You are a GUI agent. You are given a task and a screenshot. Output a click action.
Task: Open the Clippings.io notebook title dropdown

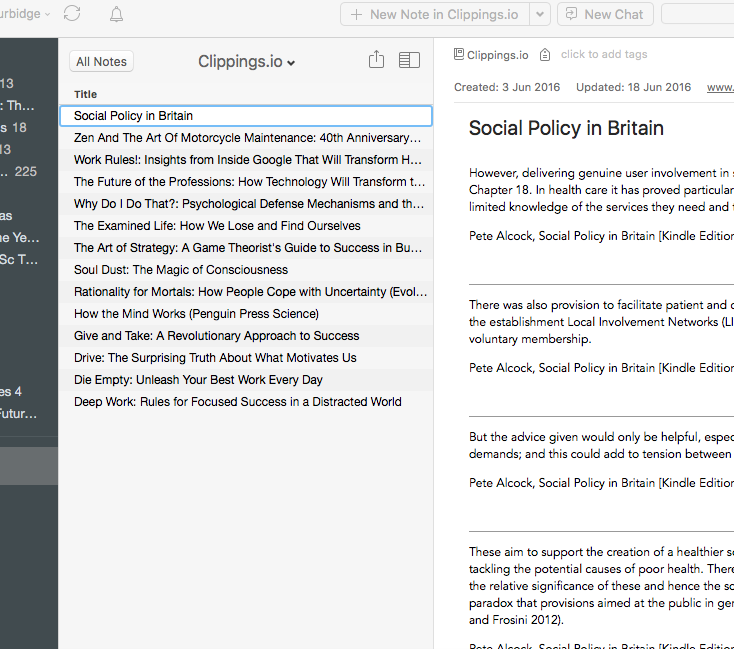click(x=247, y=62)
